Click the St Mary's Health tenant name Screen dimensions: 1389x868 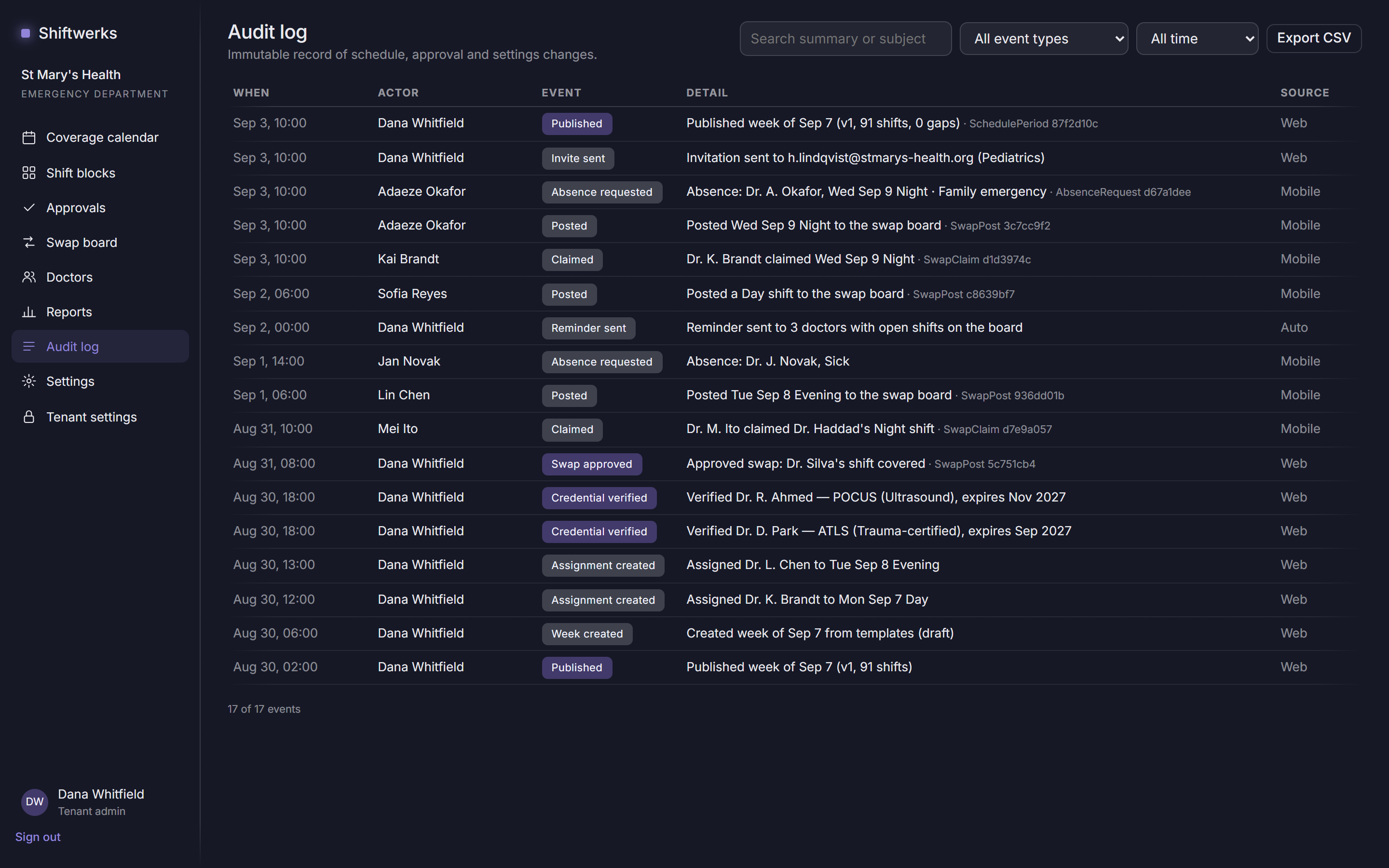tap(70, 75)
